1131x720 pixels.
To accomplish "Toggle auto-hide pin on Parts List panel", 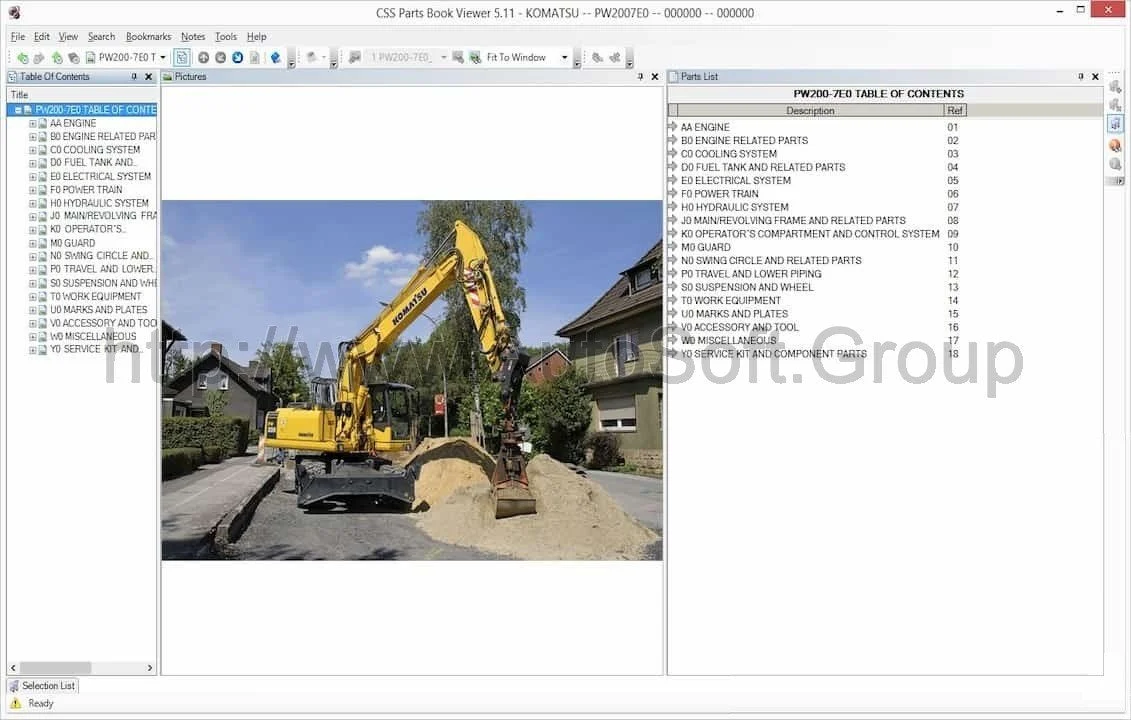I will pos(1080,77).
